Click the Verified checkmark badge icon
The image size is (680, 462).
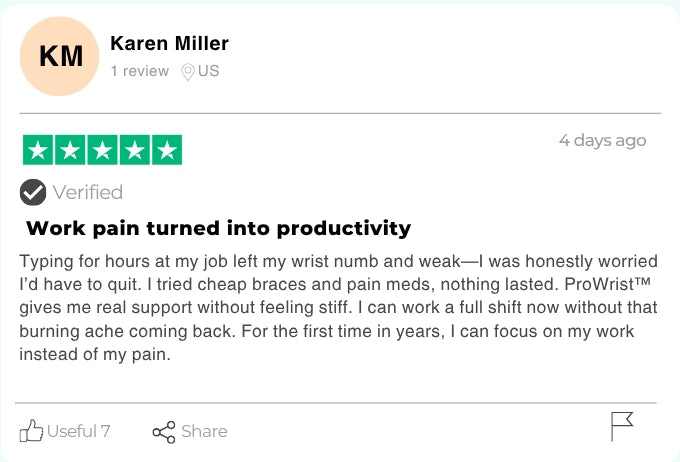point(33,192)
